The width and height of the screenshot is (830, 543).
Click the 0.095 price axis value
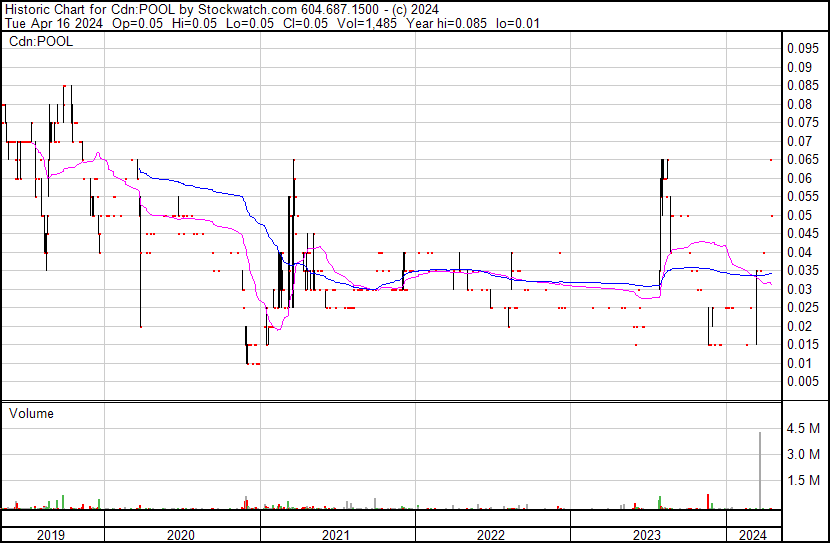(x=803, y=49)
